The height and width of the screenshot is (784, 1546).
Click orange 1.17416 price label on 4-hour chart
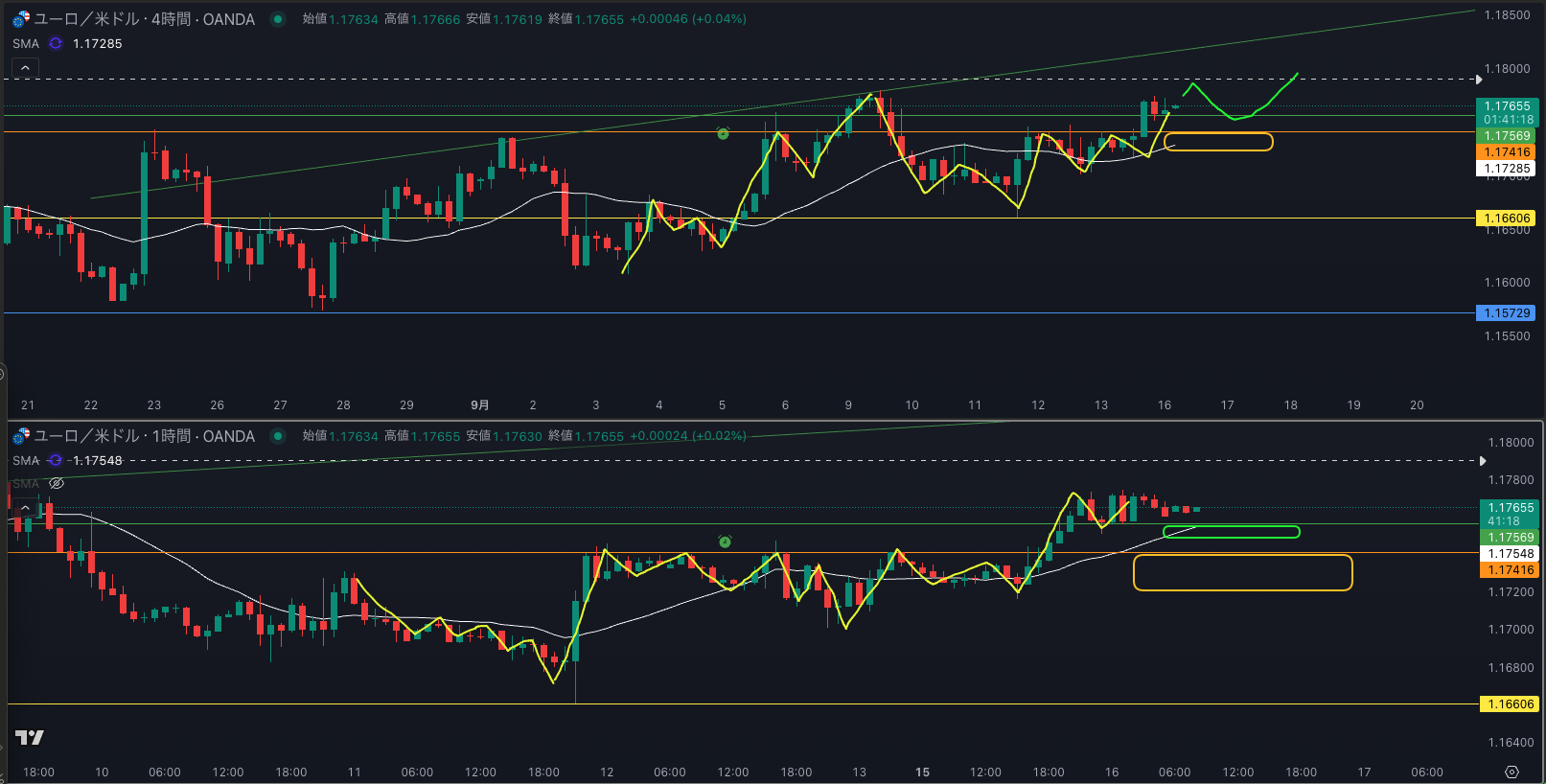point(1507,152)
